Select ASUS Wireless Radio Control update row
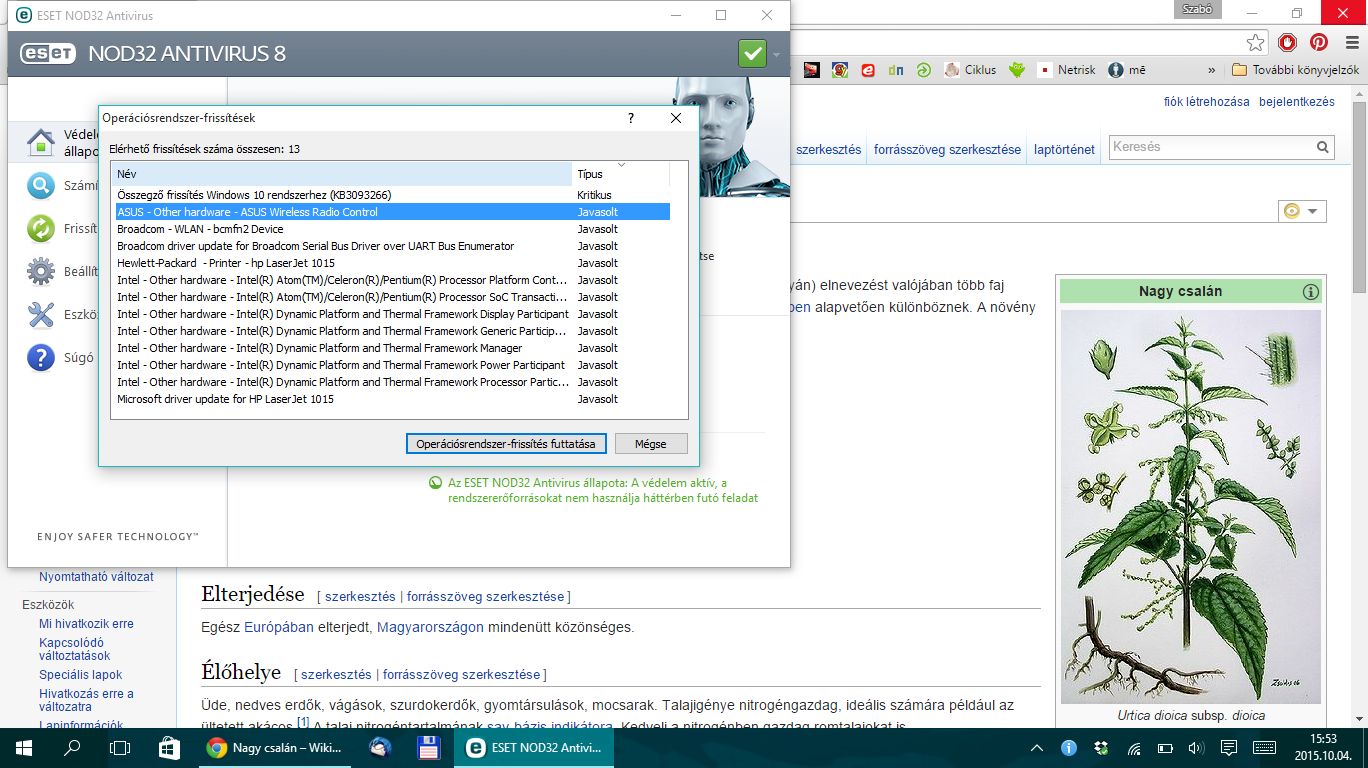Image resolution: width=1368 pixels, height=768 pixels. tap(392, 212)
